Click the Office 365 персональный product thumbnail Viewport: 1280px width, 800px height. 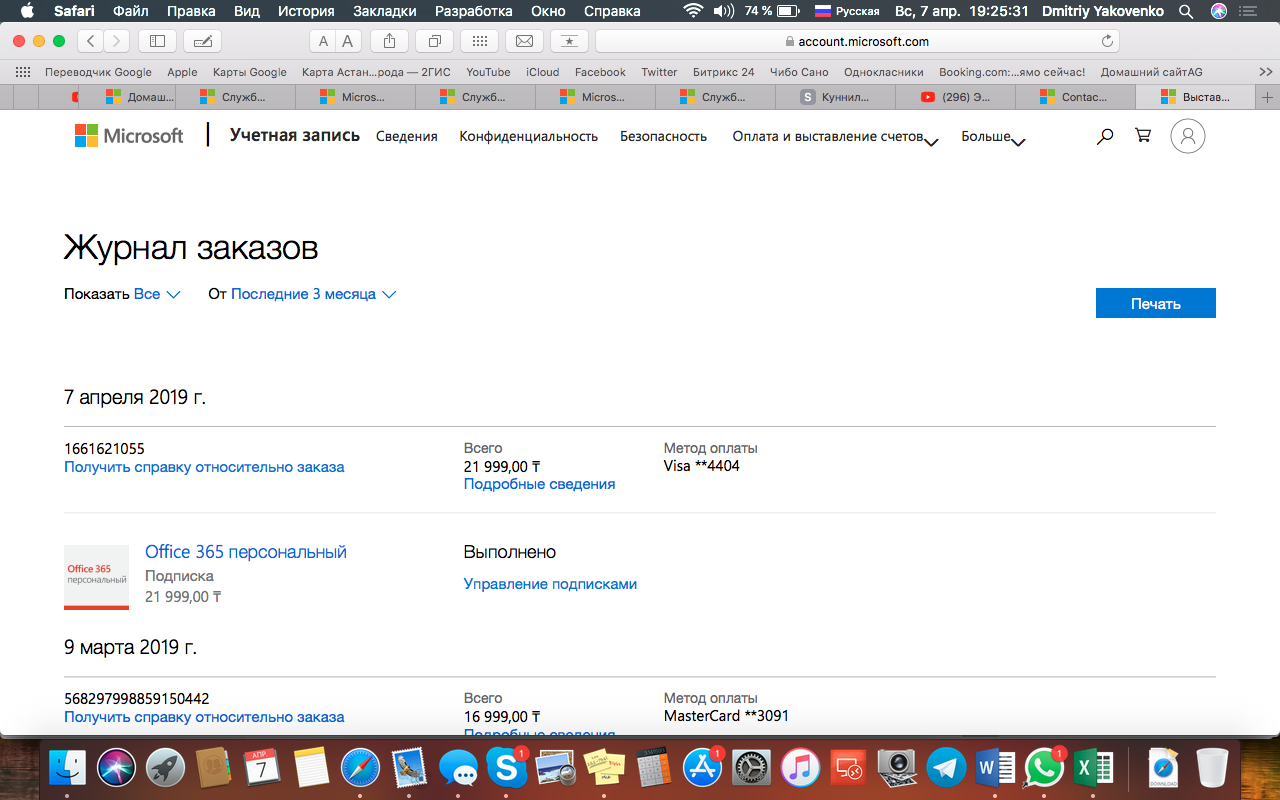pos(96,577)
